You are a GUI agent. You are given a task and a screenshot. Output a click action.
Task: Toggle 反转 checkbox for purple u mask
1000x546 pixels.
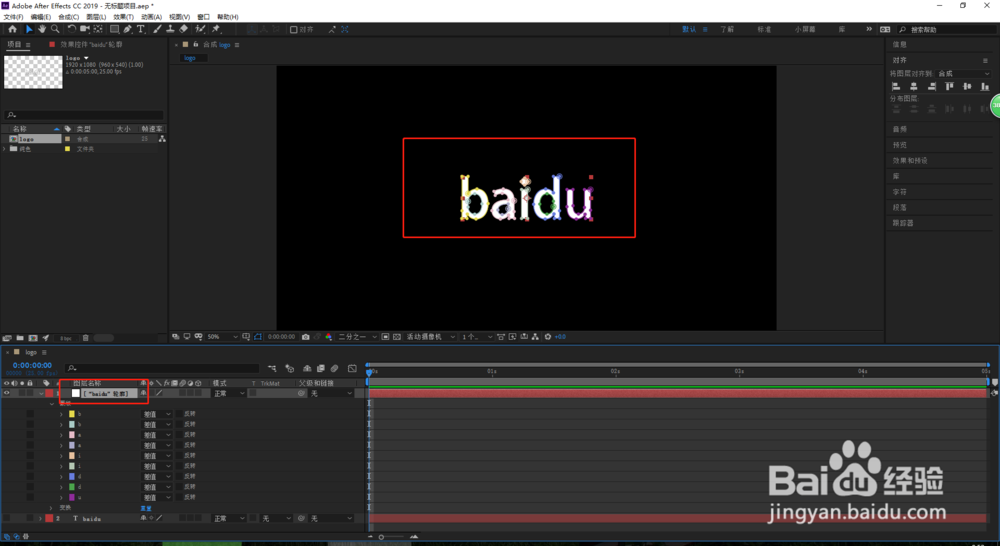click(x=179, y=498)
